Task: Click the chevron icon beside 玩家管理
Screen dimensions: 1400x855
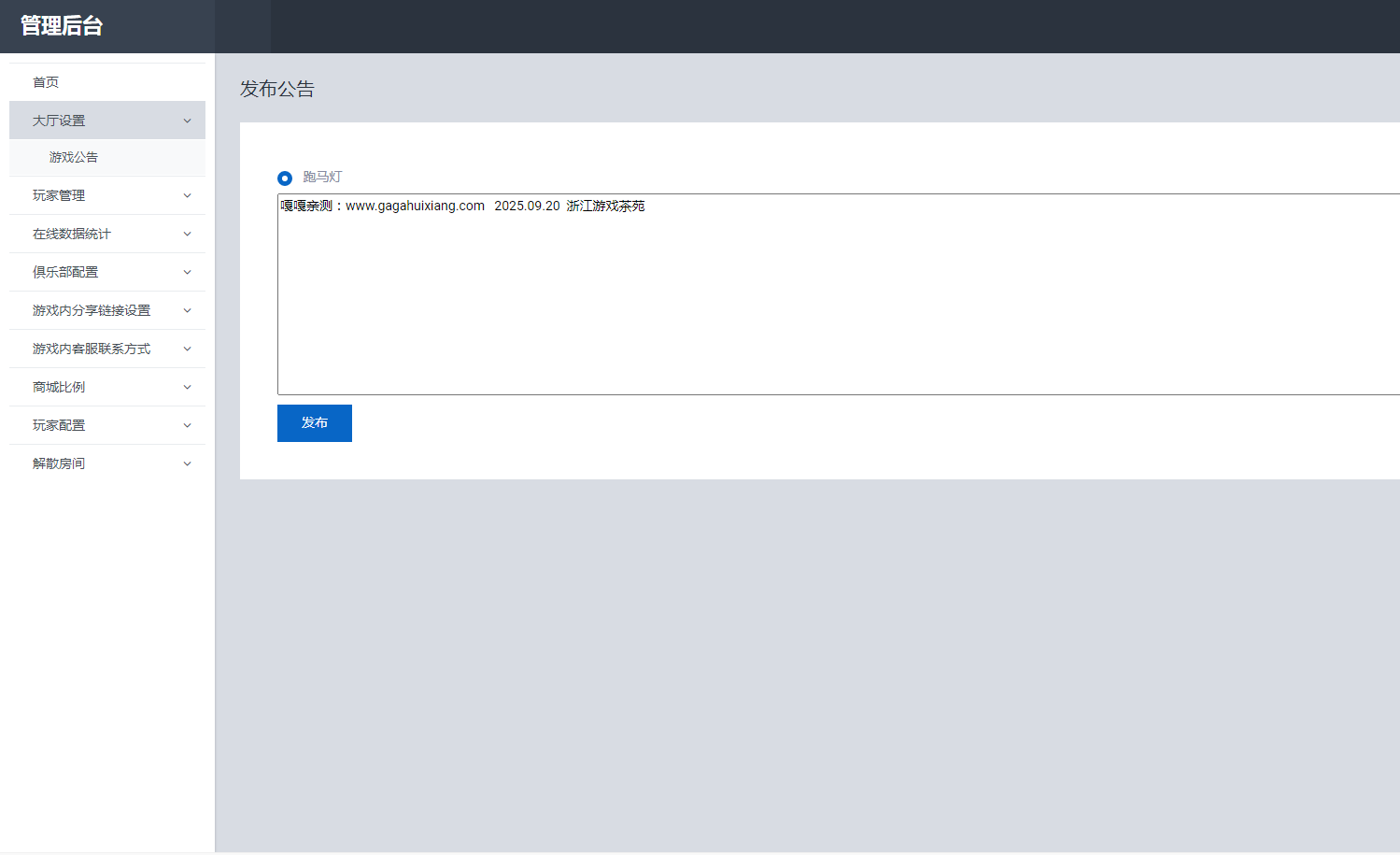Action: (x=187, y=195)
